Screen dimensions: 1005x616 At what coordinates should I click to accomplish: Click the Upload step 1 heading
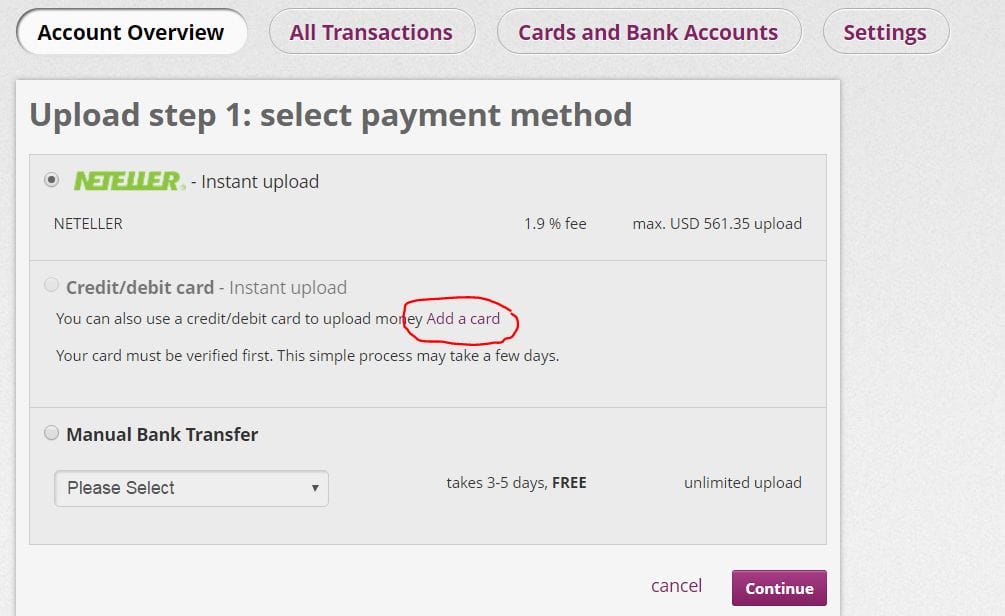331,116
